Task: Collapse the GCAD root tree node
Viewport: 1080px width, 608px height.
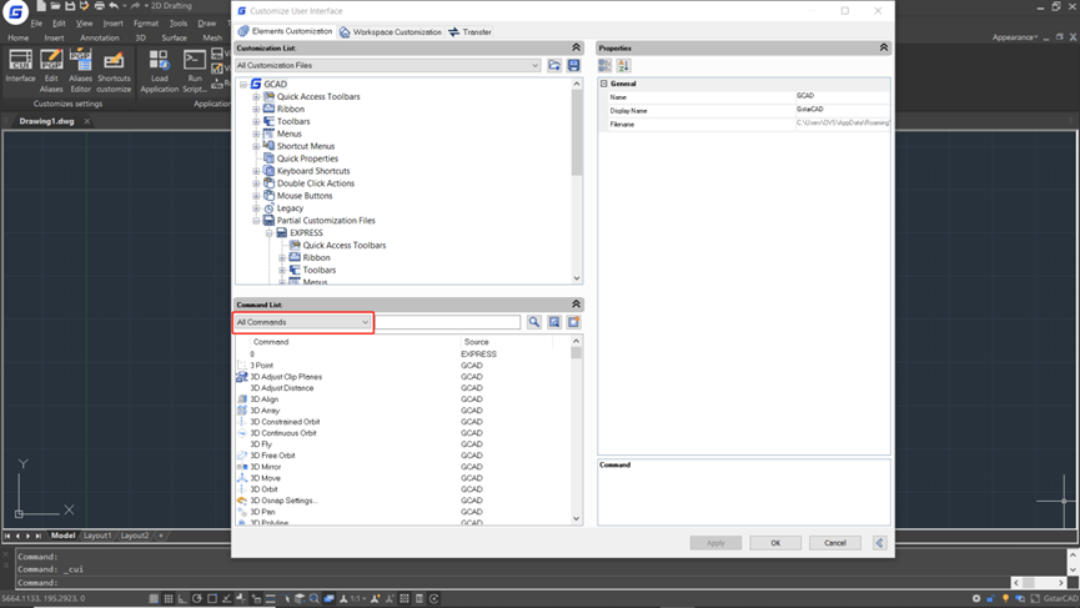Action: (243, 84)
